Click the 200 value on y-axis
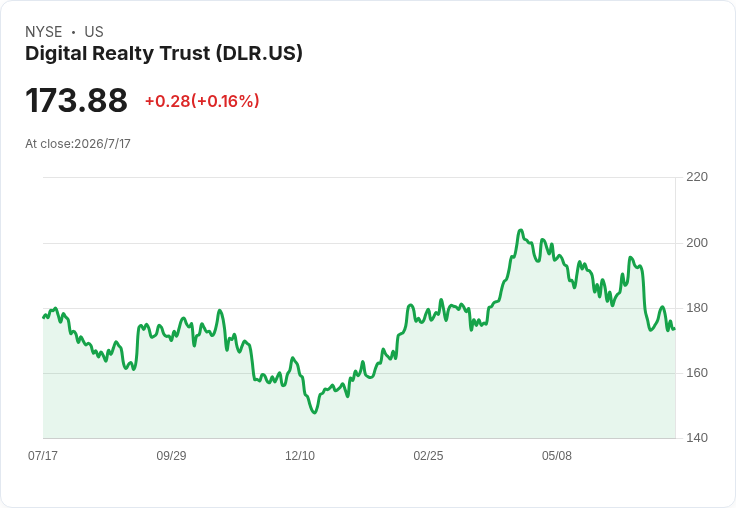This screenshot has width=736, height=508. click(697, 243)
